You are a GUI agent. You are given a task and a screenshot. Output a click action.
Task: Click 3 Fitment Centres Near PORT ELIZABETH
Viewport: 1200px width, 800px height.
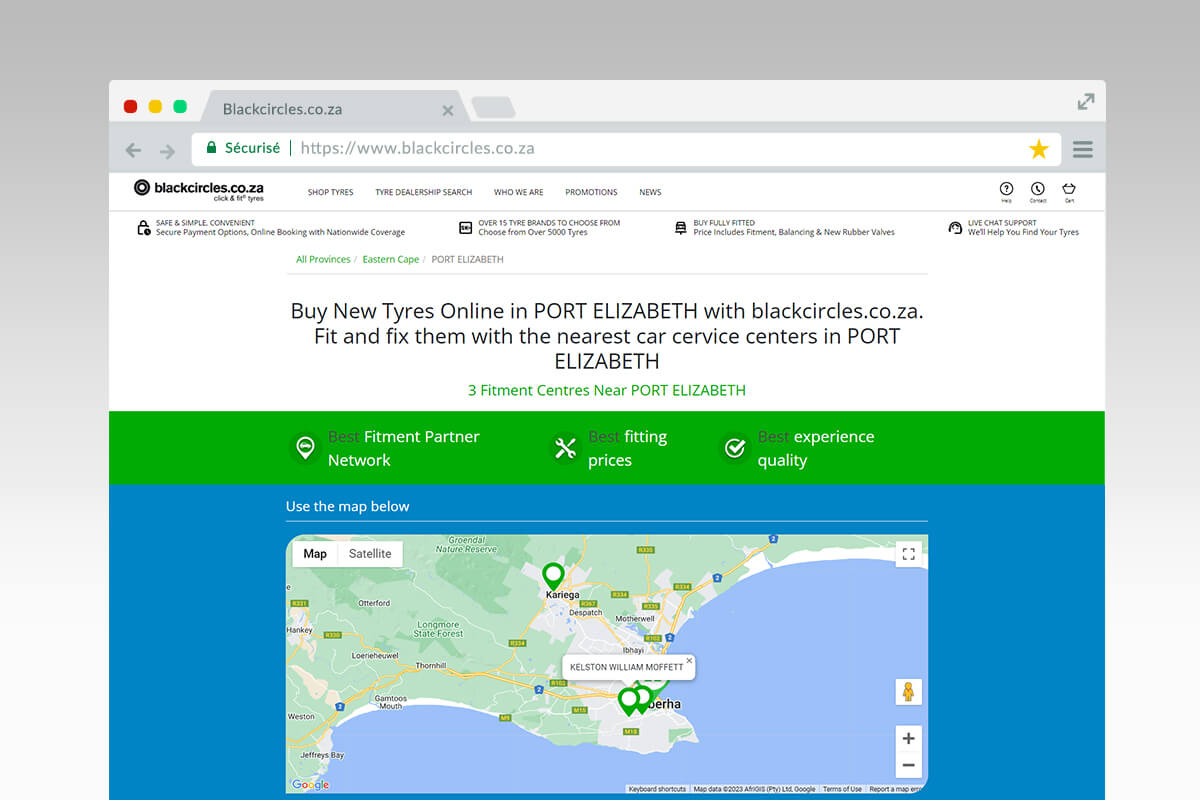click(x=607, y=390)
